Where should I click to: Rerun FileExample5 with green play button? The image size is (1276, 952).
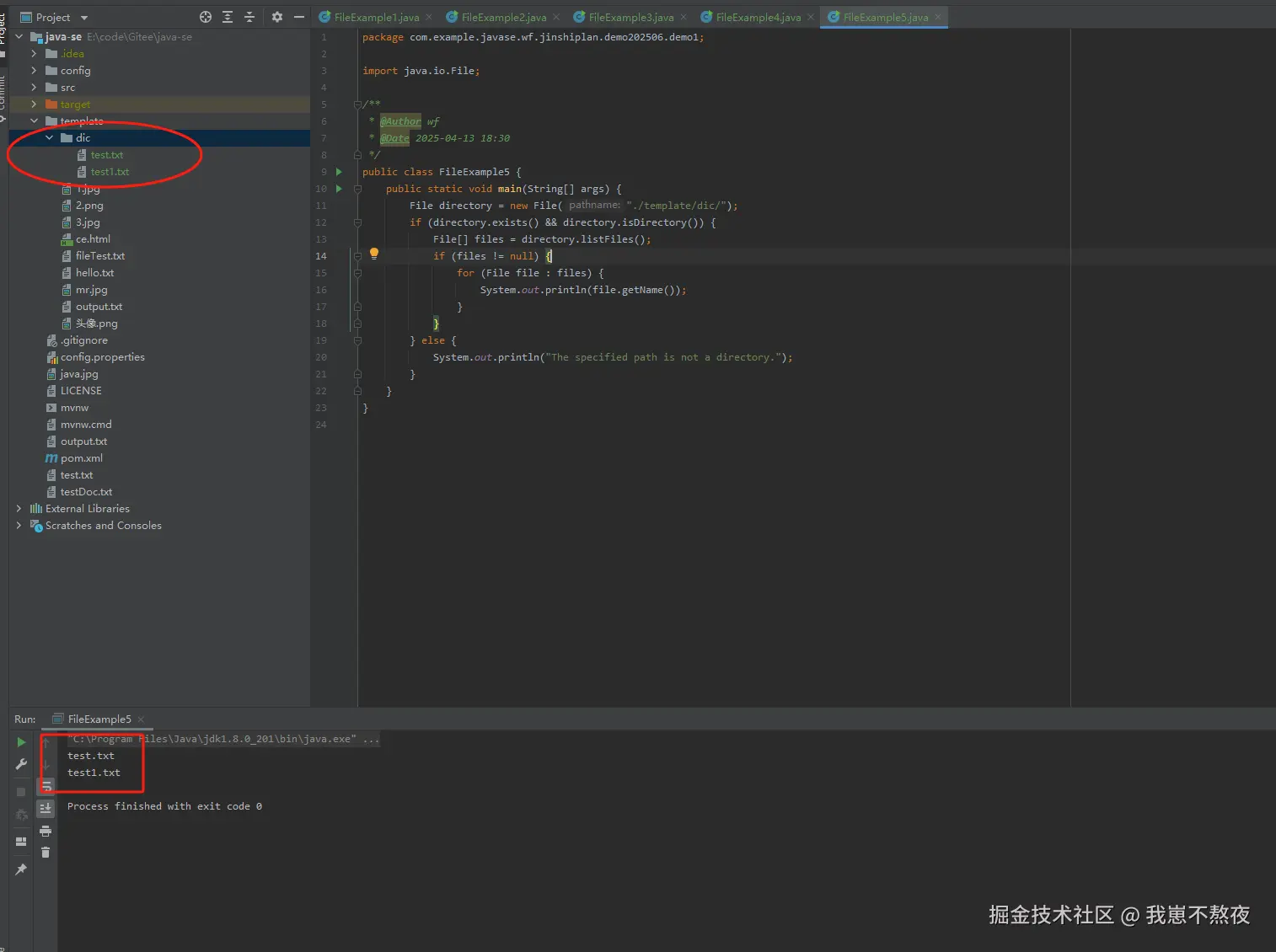point(21,742)
